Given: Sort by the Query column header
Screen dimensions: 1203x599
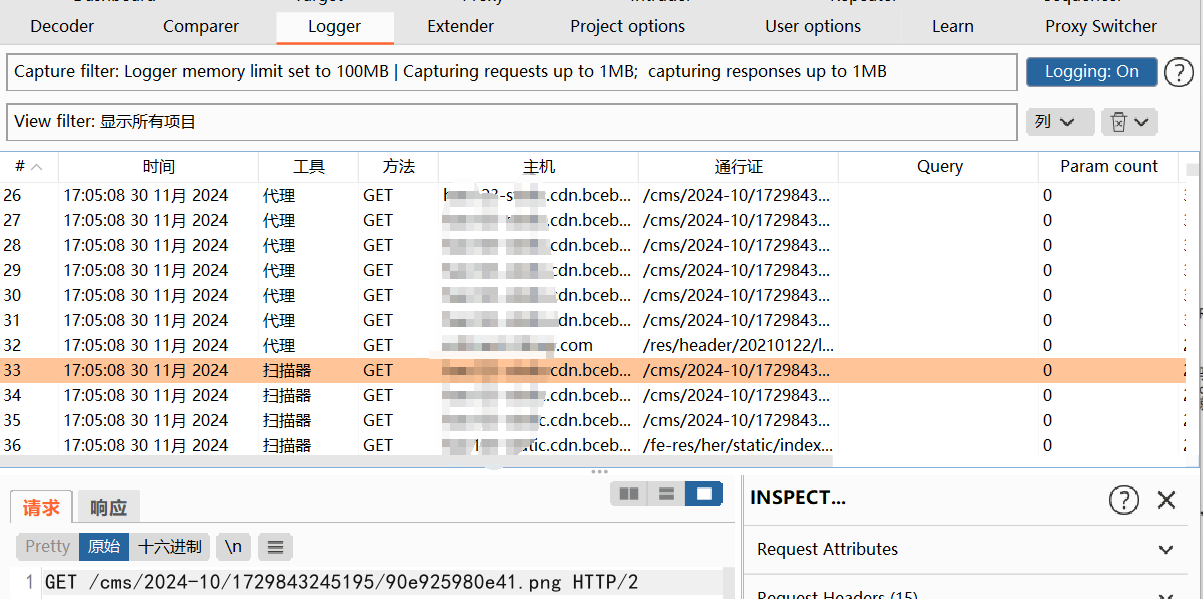Looking at the screenshot, I should click(938, 167).
